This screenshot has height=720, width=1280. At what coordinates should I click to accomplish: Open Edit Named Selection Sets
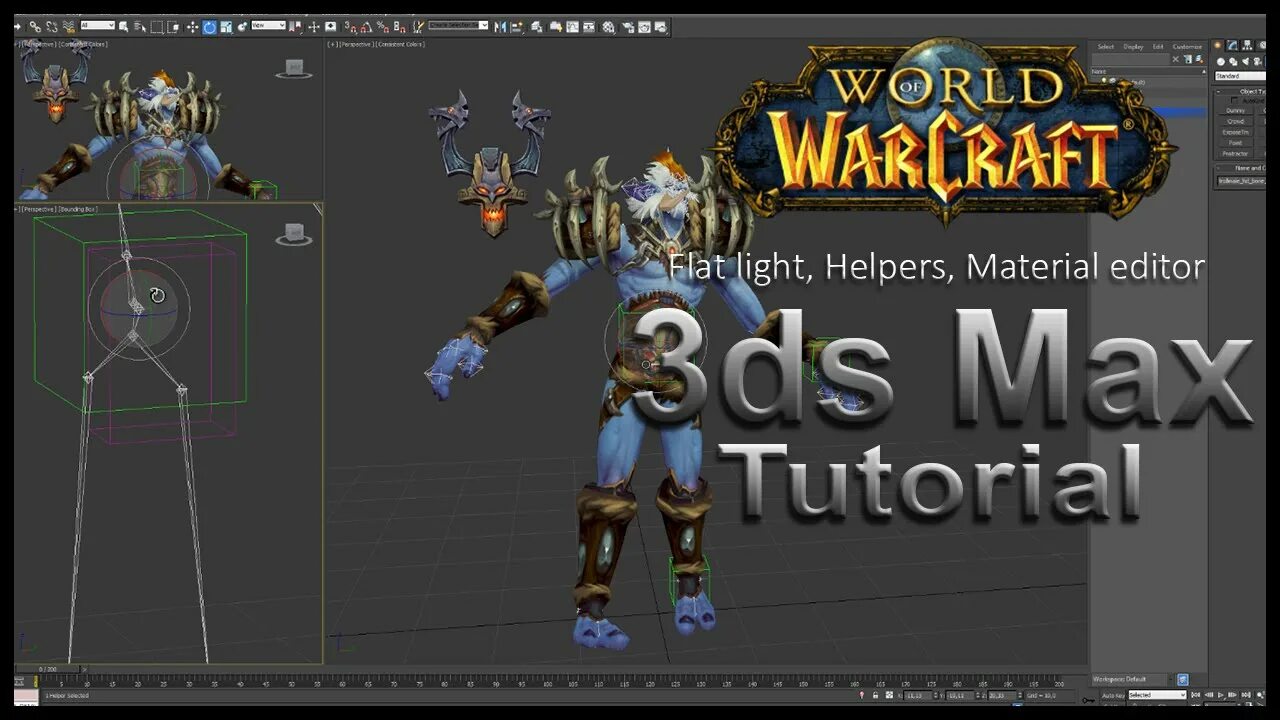(420, 27)
